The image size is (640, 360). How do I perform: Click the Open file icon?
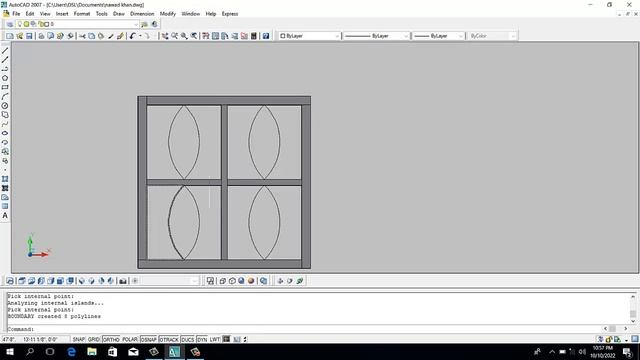tap(19, 36)
